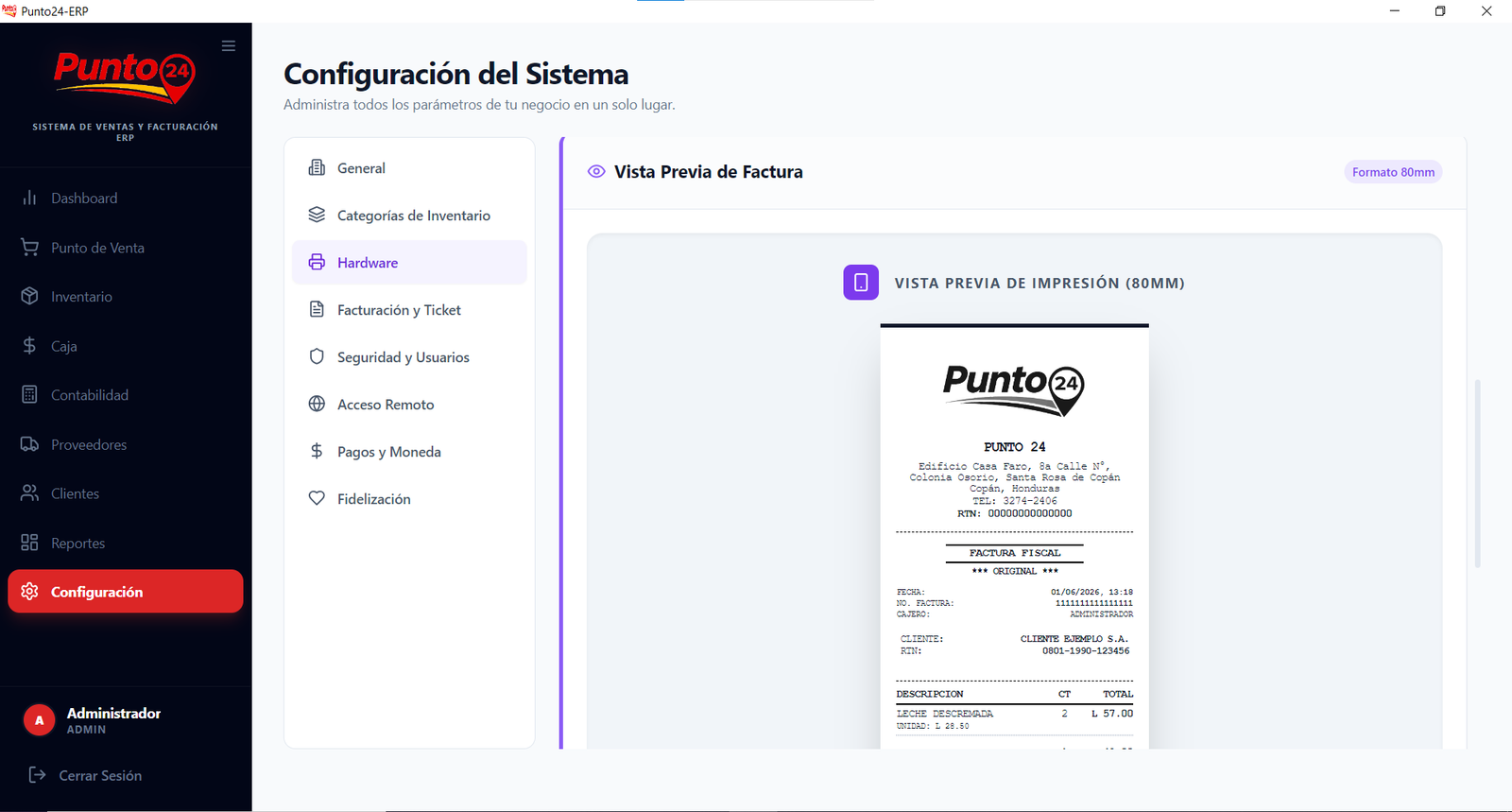
Task: Click the Cerrar Sesión link
Action: coord(100,775)
